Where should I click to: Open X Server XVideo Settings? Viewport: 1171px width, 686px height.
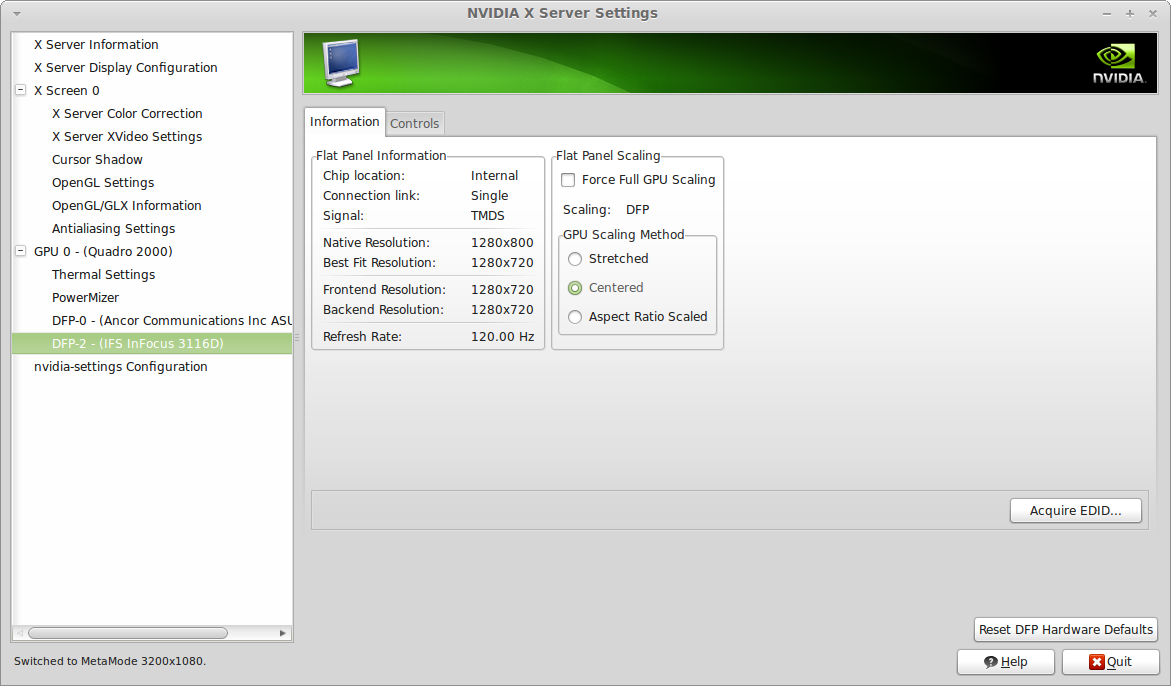point(127,137)
